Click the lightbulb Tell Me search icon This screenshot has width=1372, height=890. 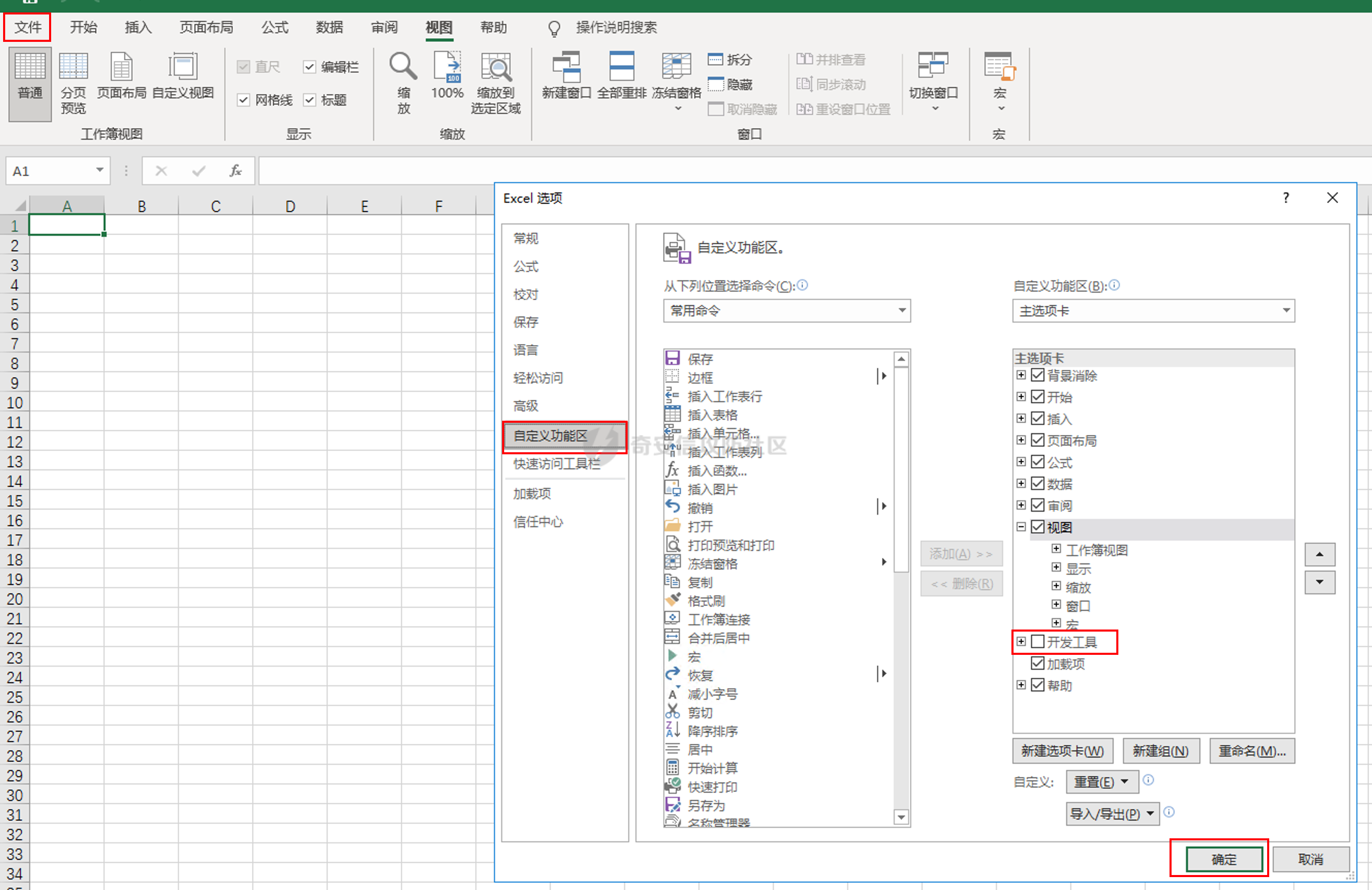(554, 28)
